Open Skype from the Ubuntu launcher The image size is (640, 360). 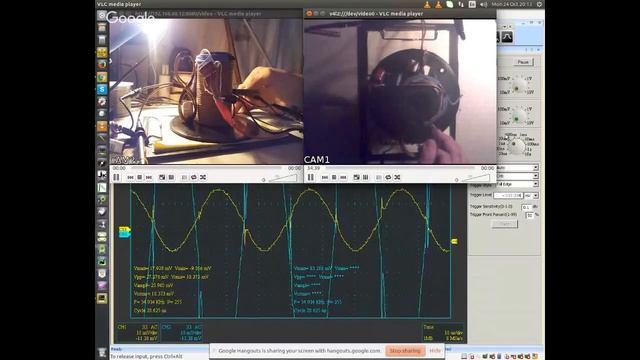[x=102, y=89]
